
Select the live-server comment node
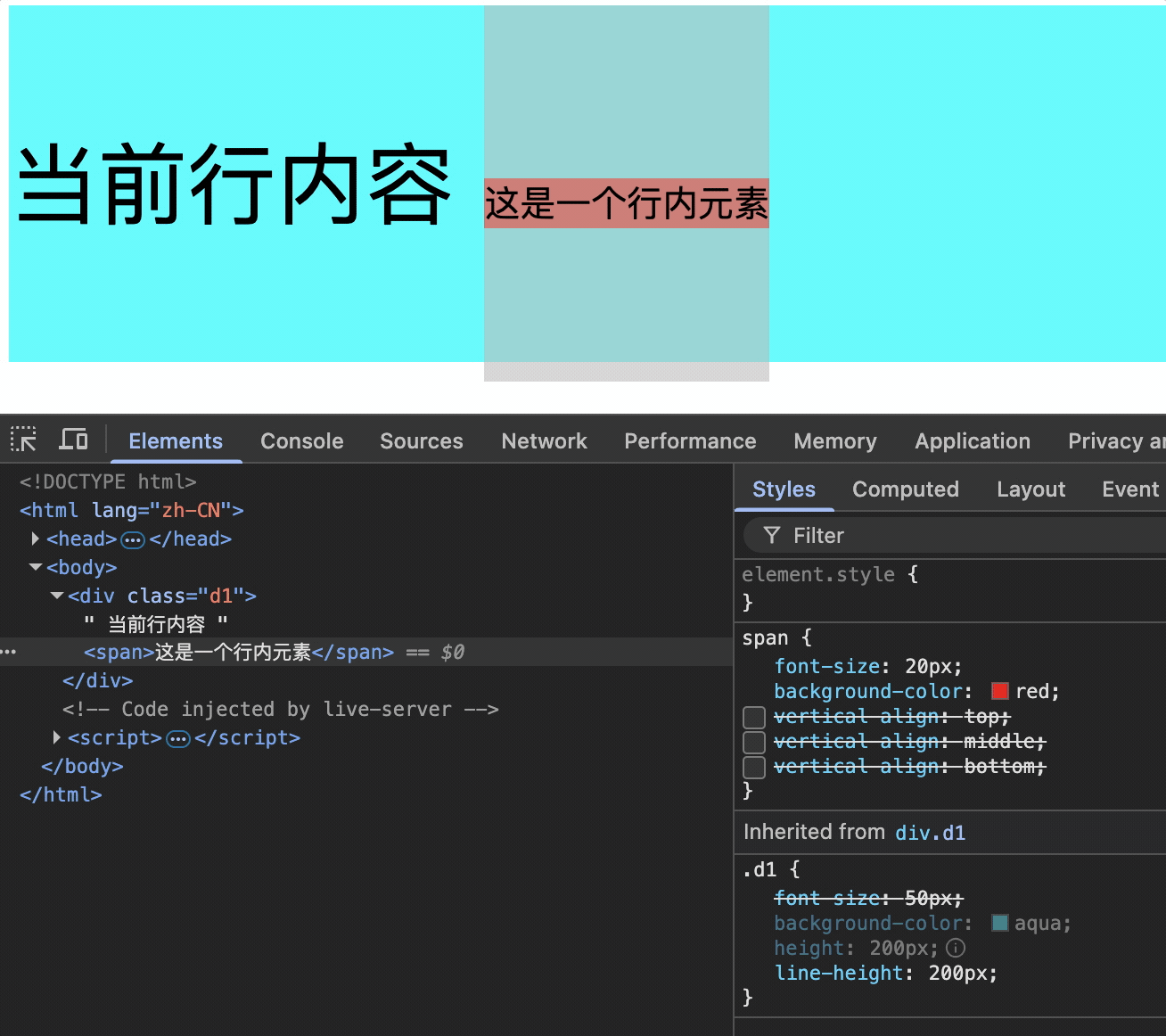pos(280,709)
